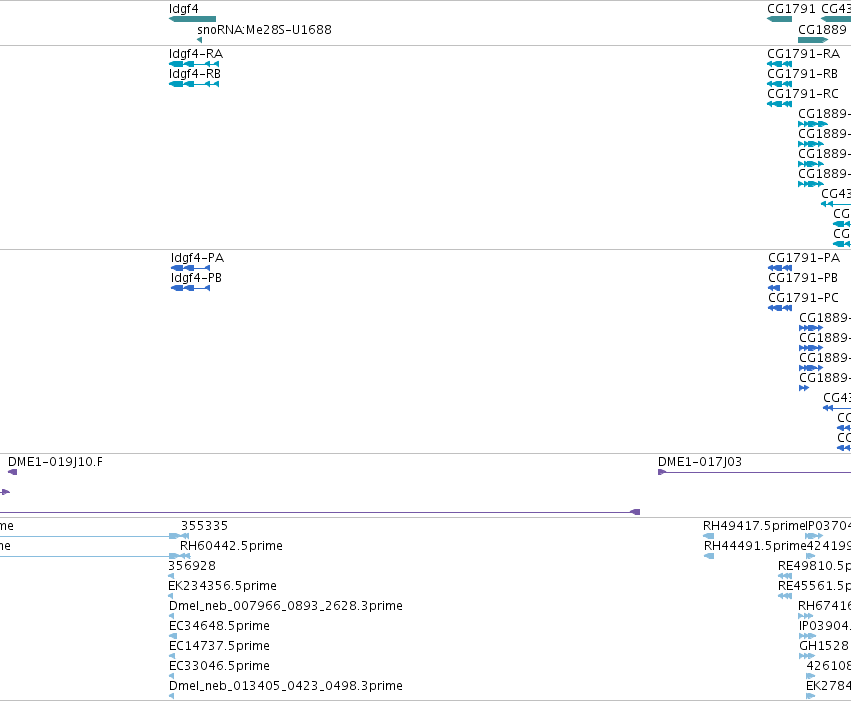This screenshot has height=701, width=851.
Task: Open the CG1791-RB transcript label
Action: click(x=802, y=74)
